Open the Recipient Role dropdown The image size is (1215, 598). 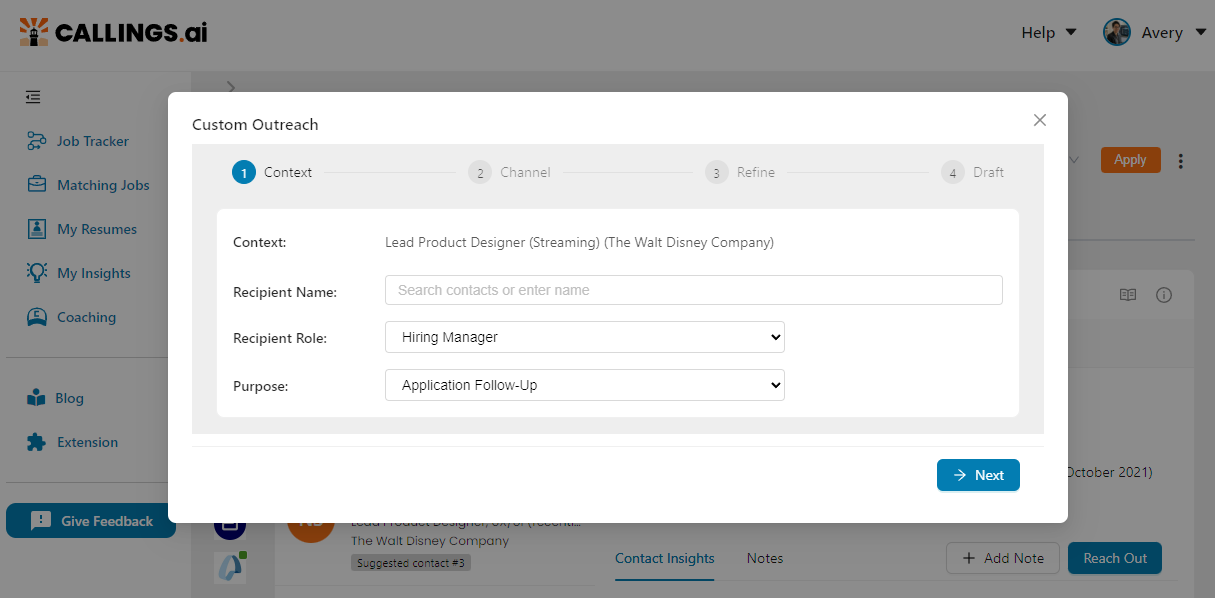584,337
